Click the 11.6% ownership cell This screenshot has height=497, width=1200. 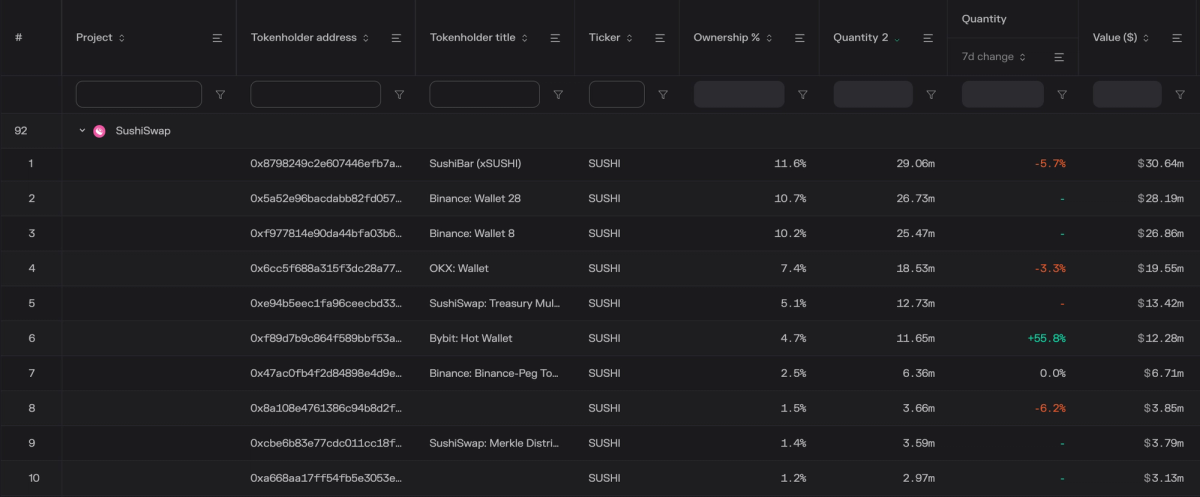tap(792, 163)
